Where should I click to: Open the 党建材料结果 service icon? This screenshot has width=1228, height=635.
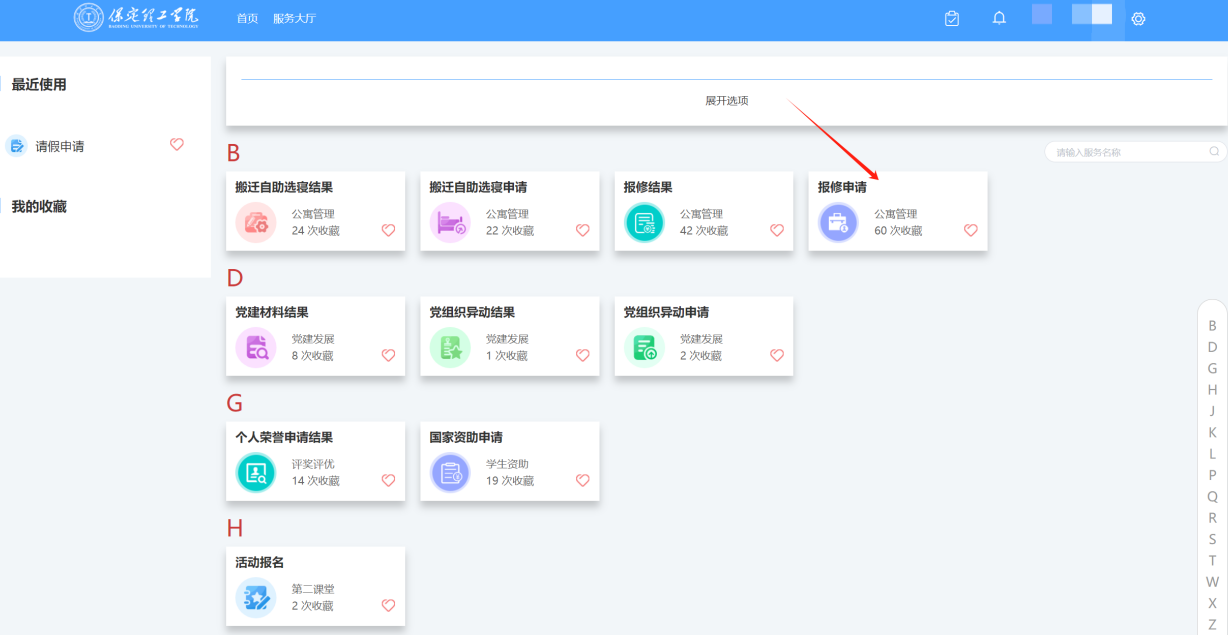(255, 345)
